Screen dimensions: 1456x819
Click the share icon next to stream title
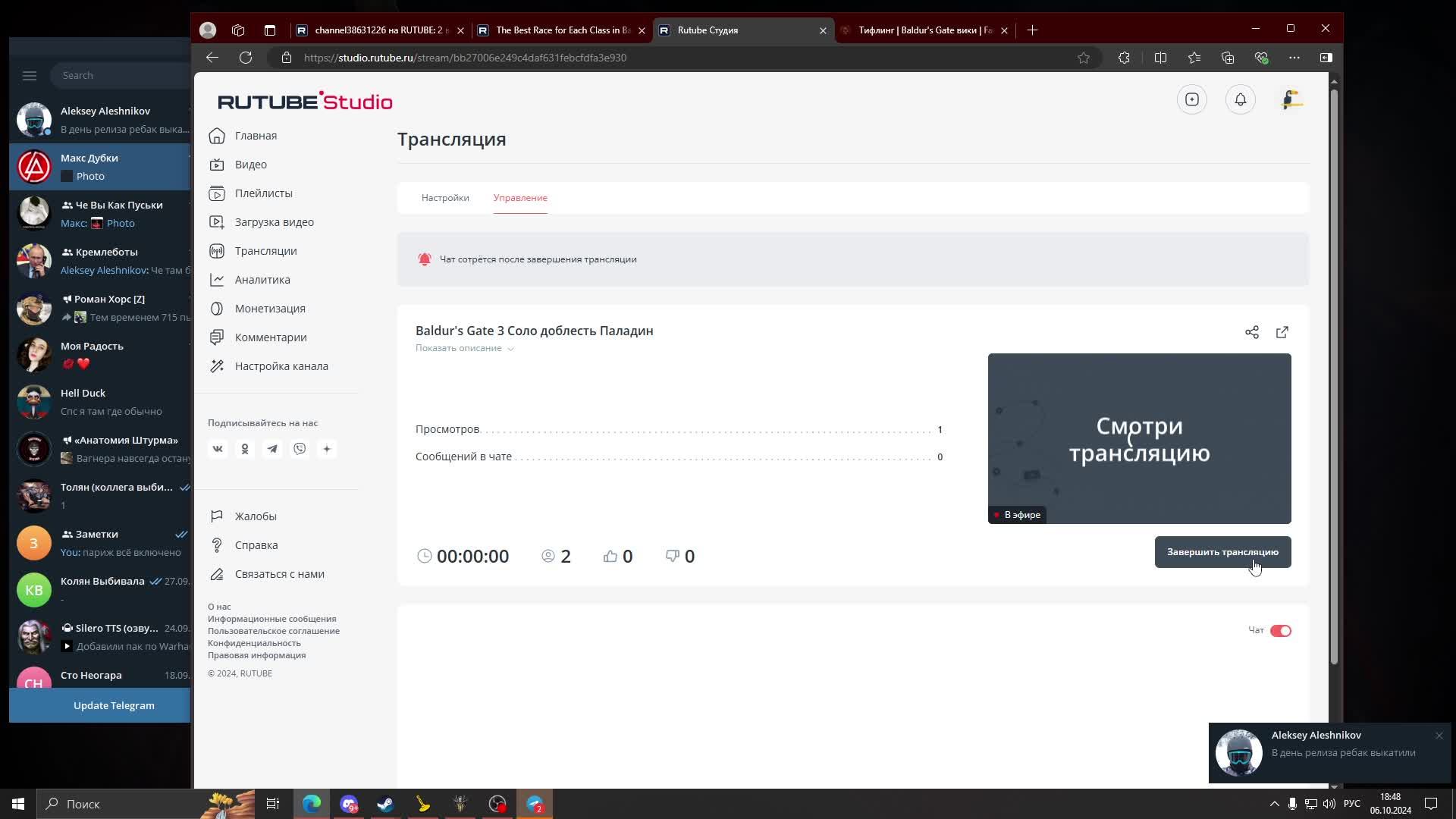1251,332
